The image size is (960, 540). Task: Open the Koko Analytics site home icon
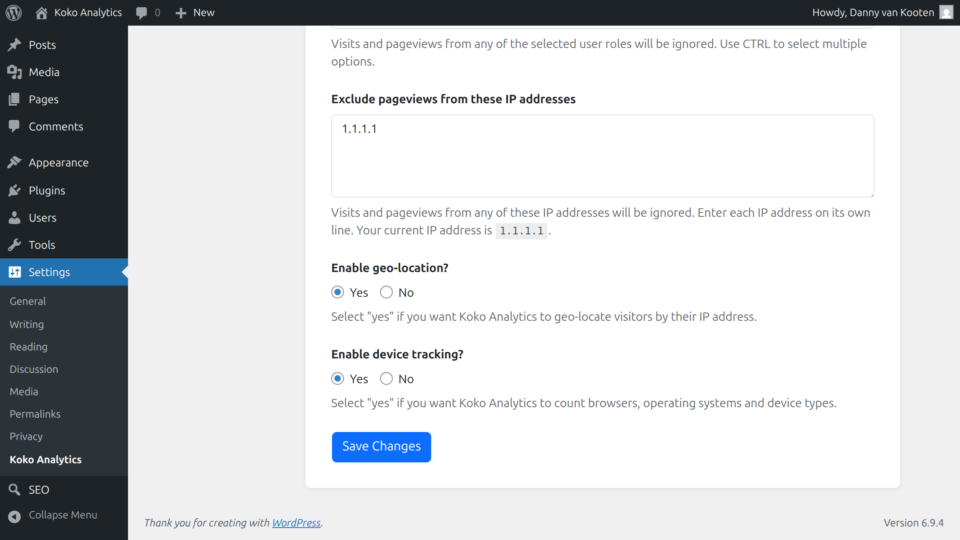pyautogui.click(x=41, y=13)
